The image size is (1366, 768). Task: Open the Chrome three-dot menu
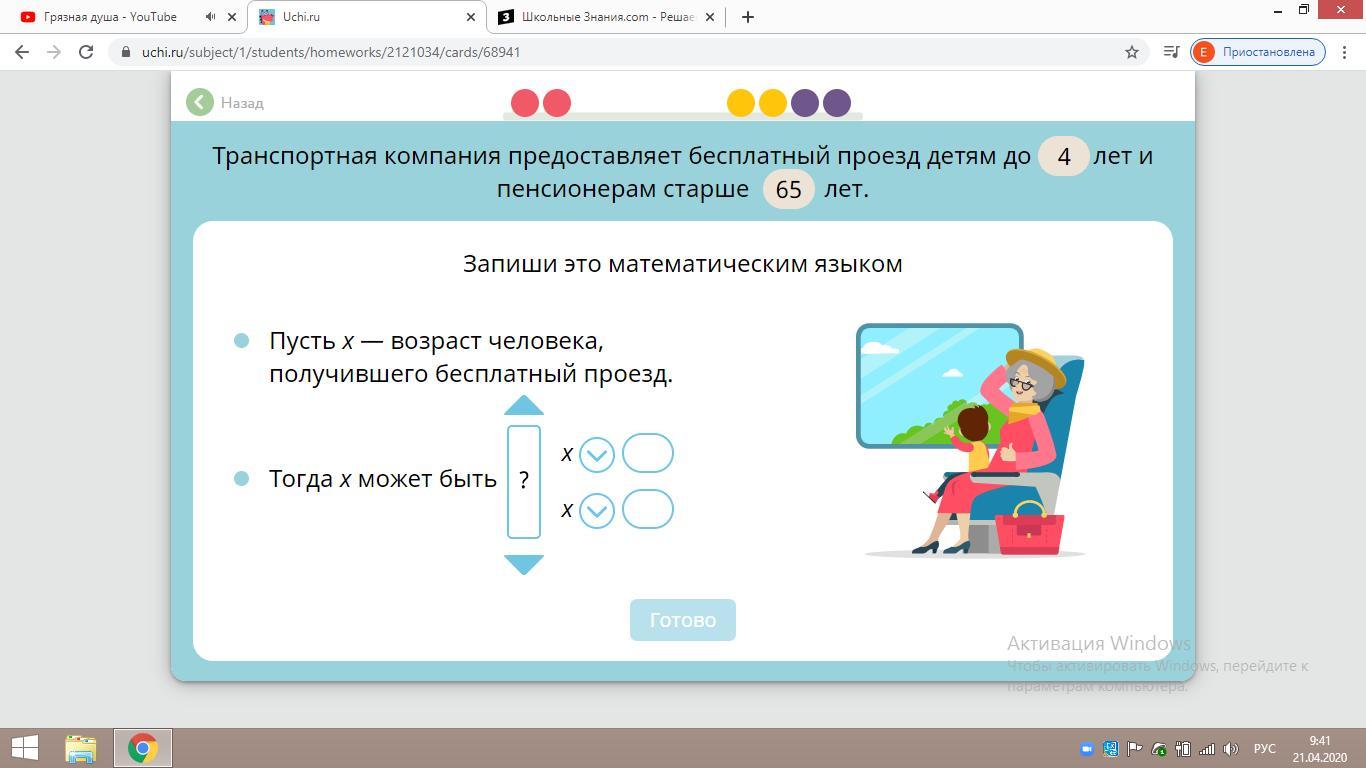tap(1345, 52)
